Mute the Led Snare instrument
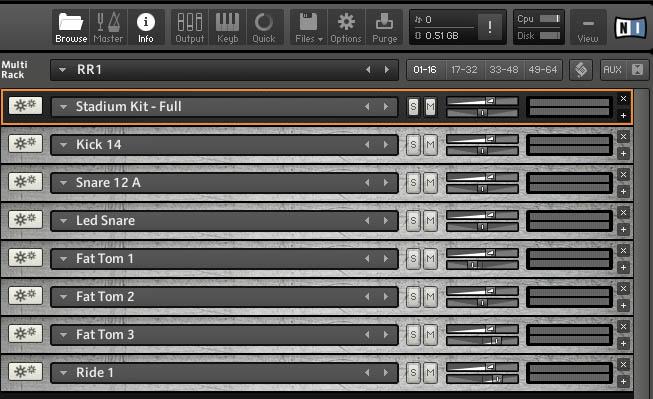The image size is (653, 399). (431, 221)
